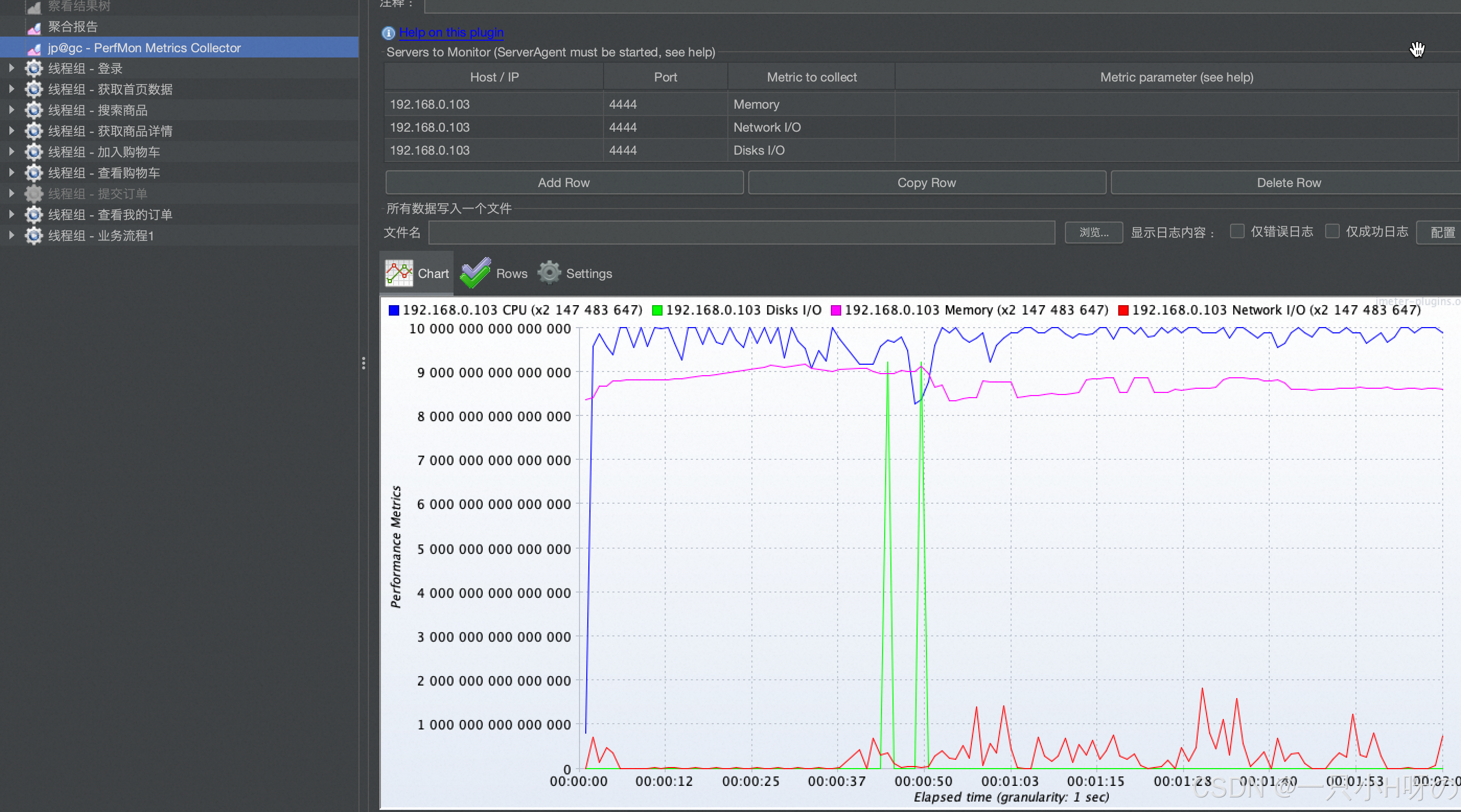Expand the 线程组 - 获取首页数据 node
The width and height of the screenshot is (1461, 812).
tap(11, 89)
